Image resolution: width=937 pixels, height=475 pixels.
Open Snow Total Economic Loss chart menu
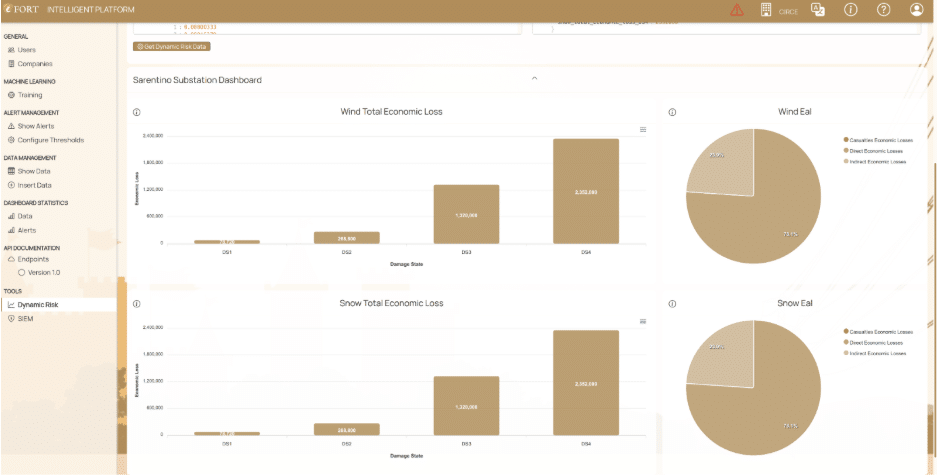[x=643, y=321]
